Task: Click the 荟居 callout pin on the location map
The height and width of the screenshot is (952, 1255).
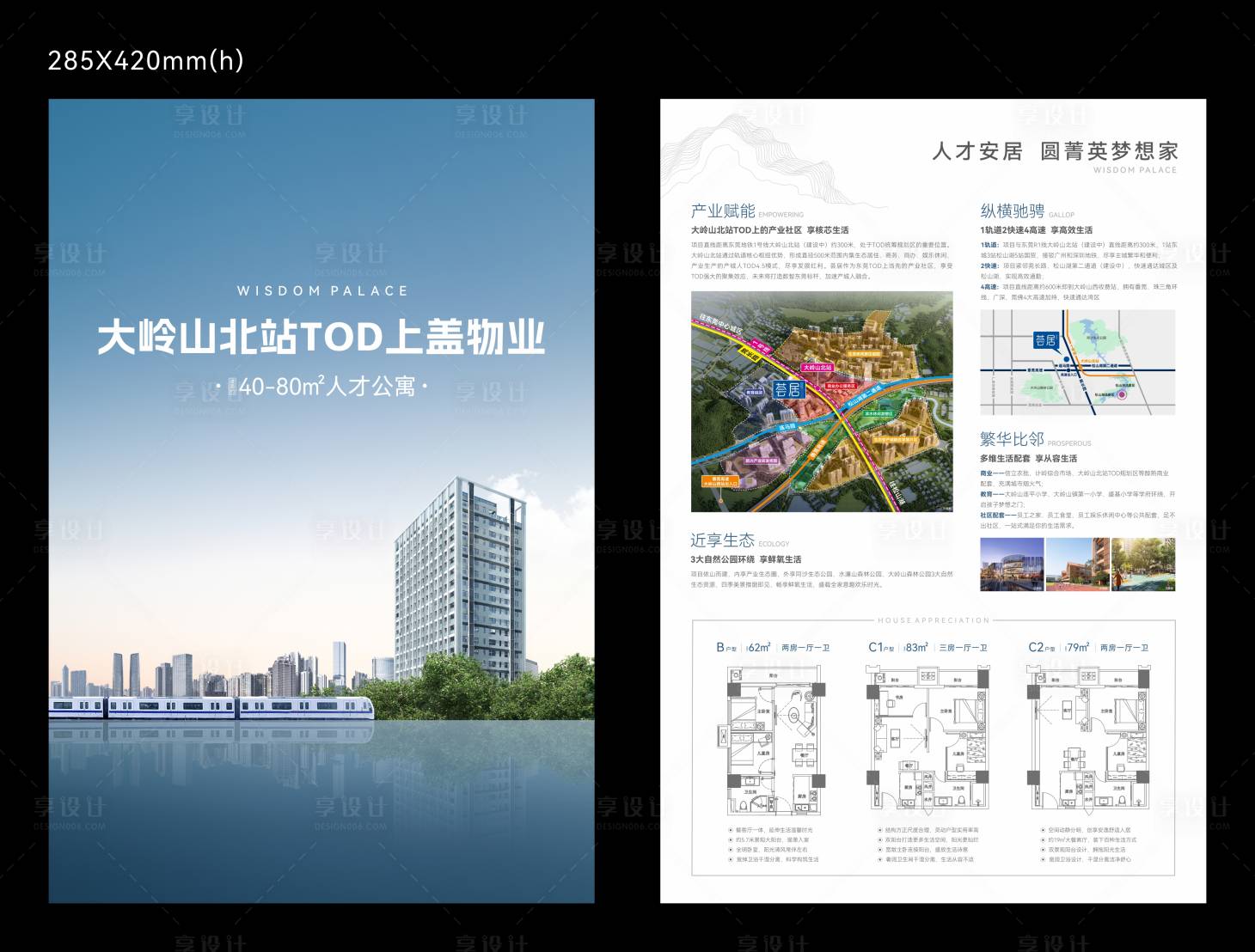Action: point(1046,341)
